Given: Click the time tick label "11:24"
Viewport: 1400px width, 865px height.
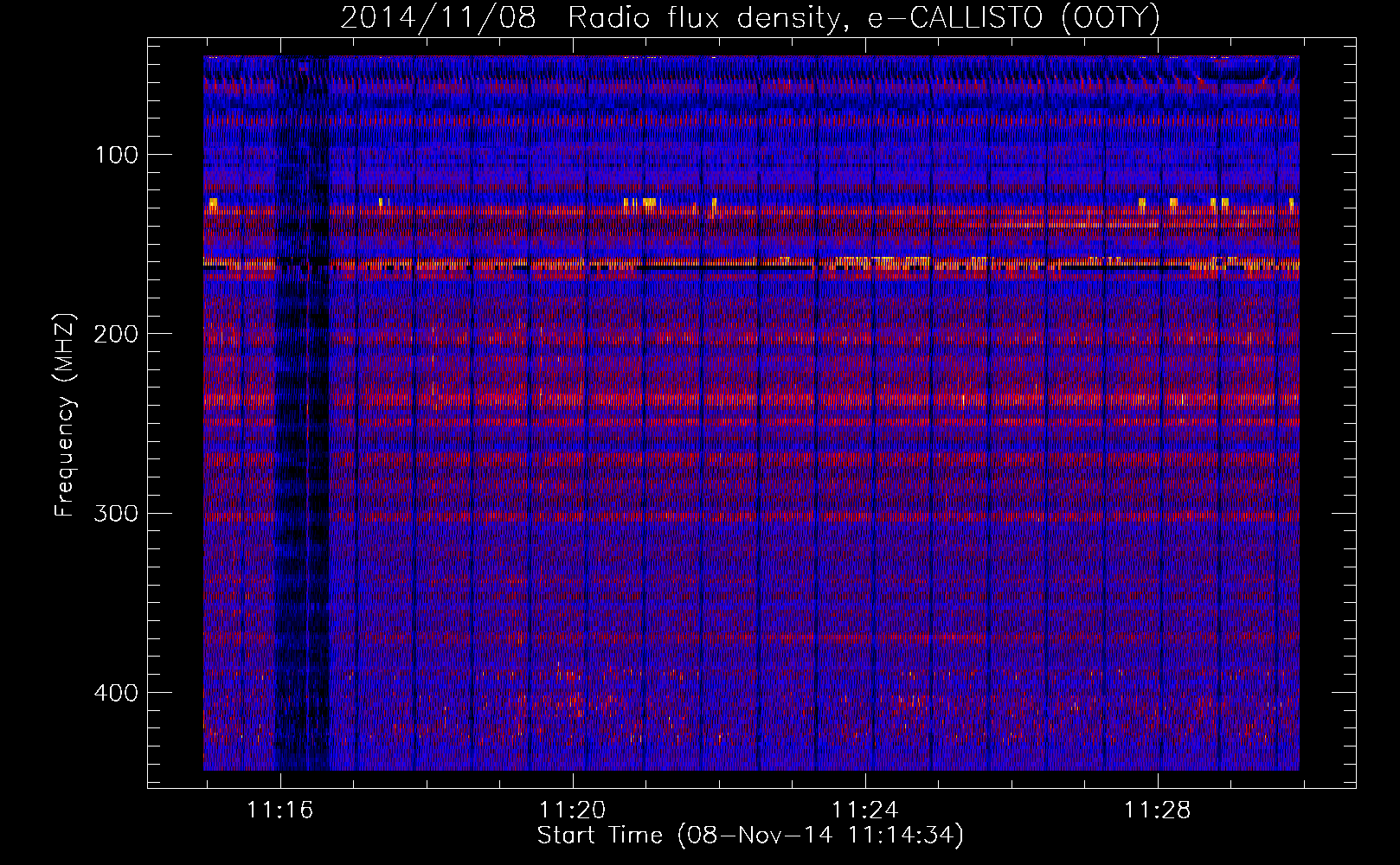Looking at the screenshot, I should [864, 811].
